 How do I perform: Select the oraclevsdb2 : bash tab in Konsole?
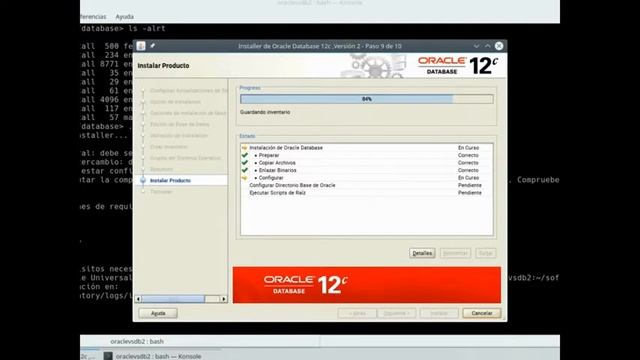coord(137,341)
